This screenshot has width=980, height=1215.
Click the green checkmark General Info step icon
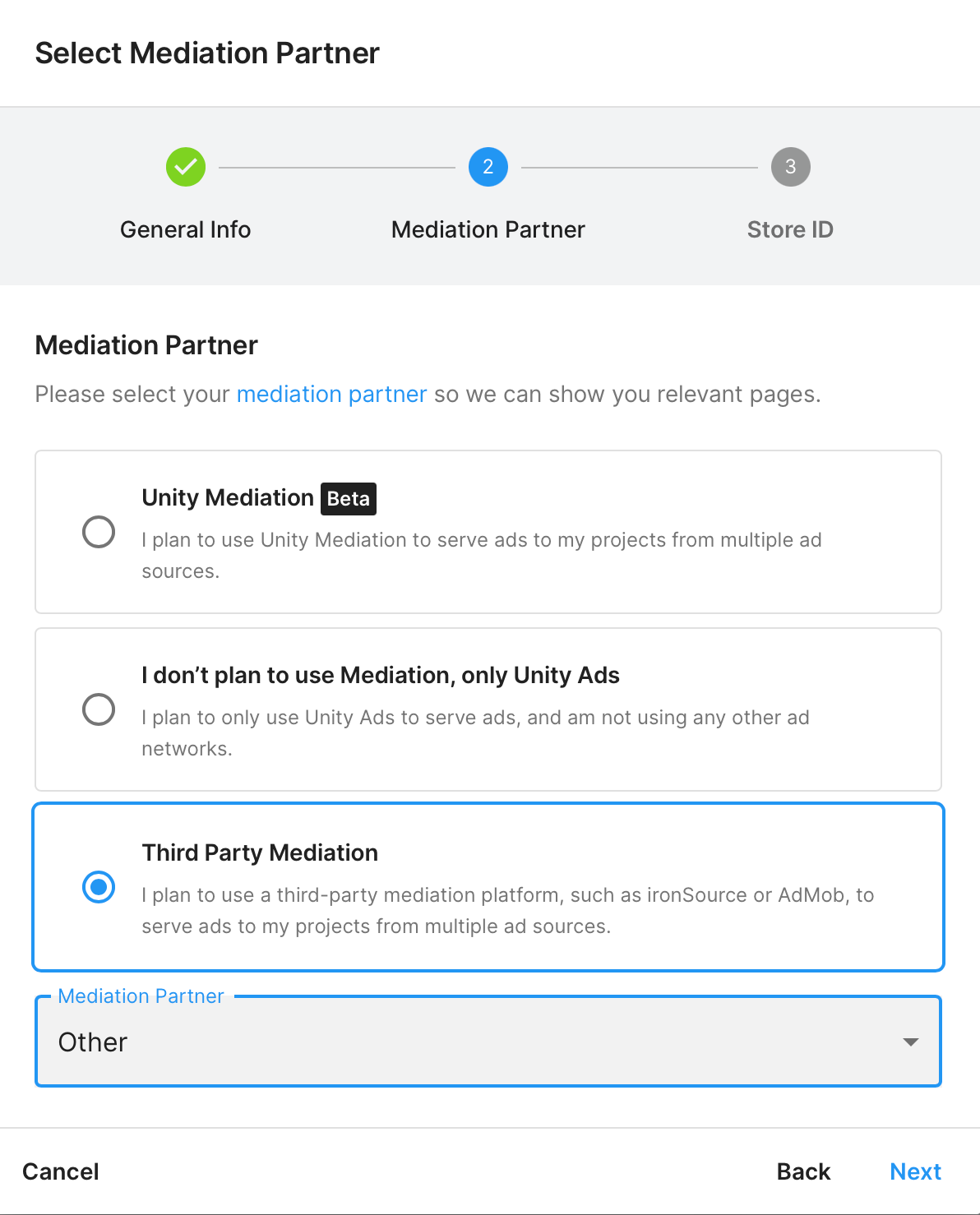pos(186,168)
